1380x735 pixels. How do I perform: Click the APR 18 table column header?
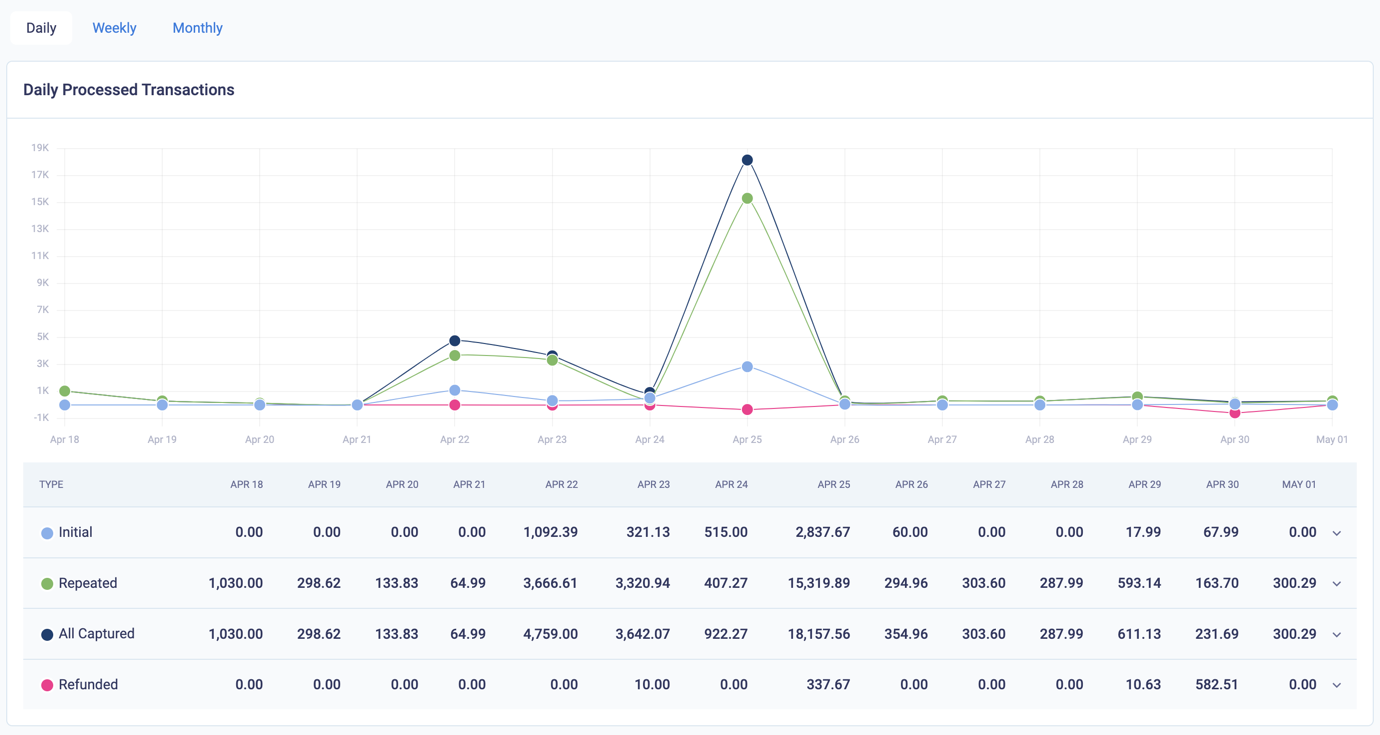point(246,484)
